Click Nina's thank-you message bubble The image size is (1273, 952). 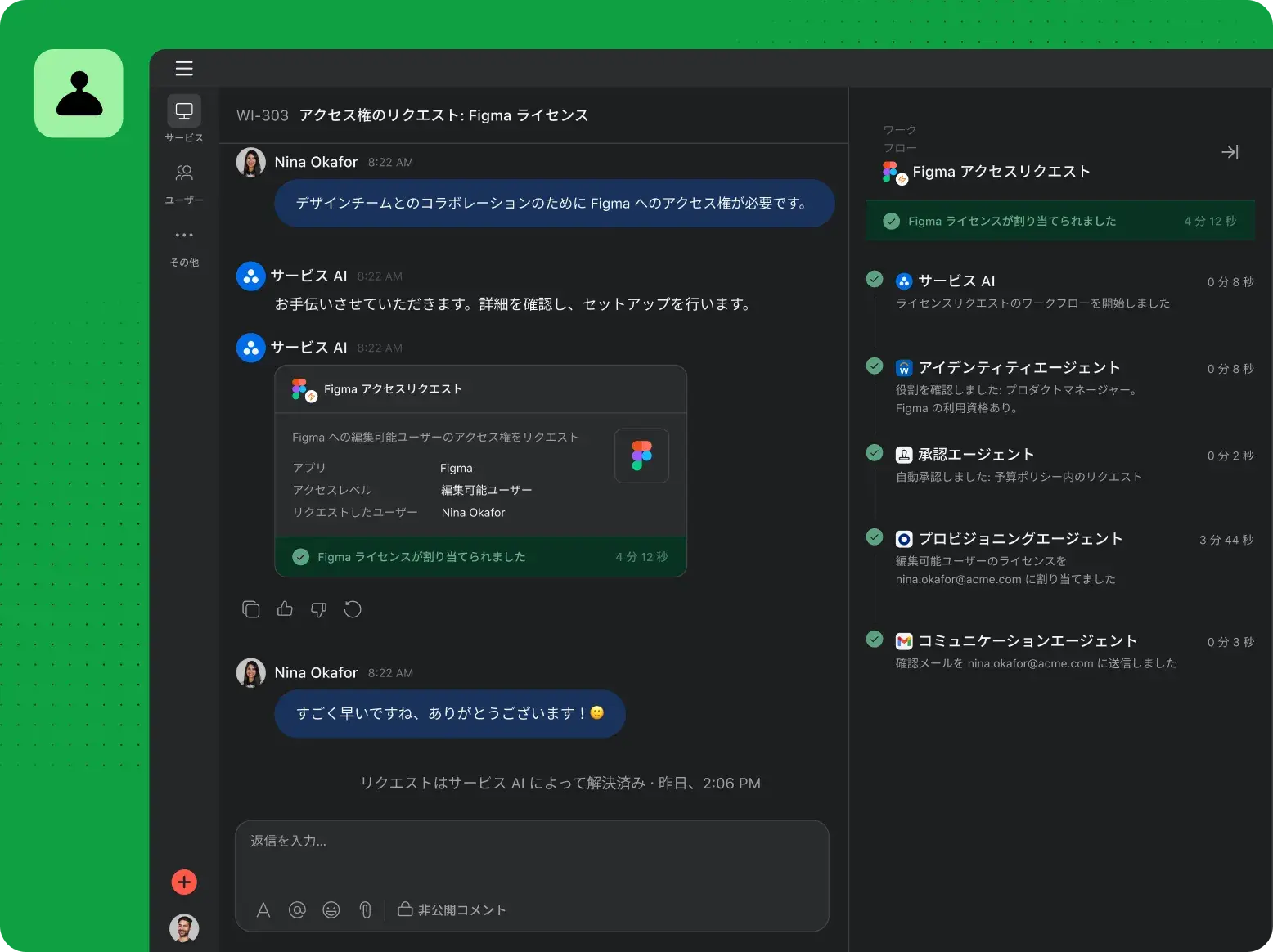coord(450,713)
